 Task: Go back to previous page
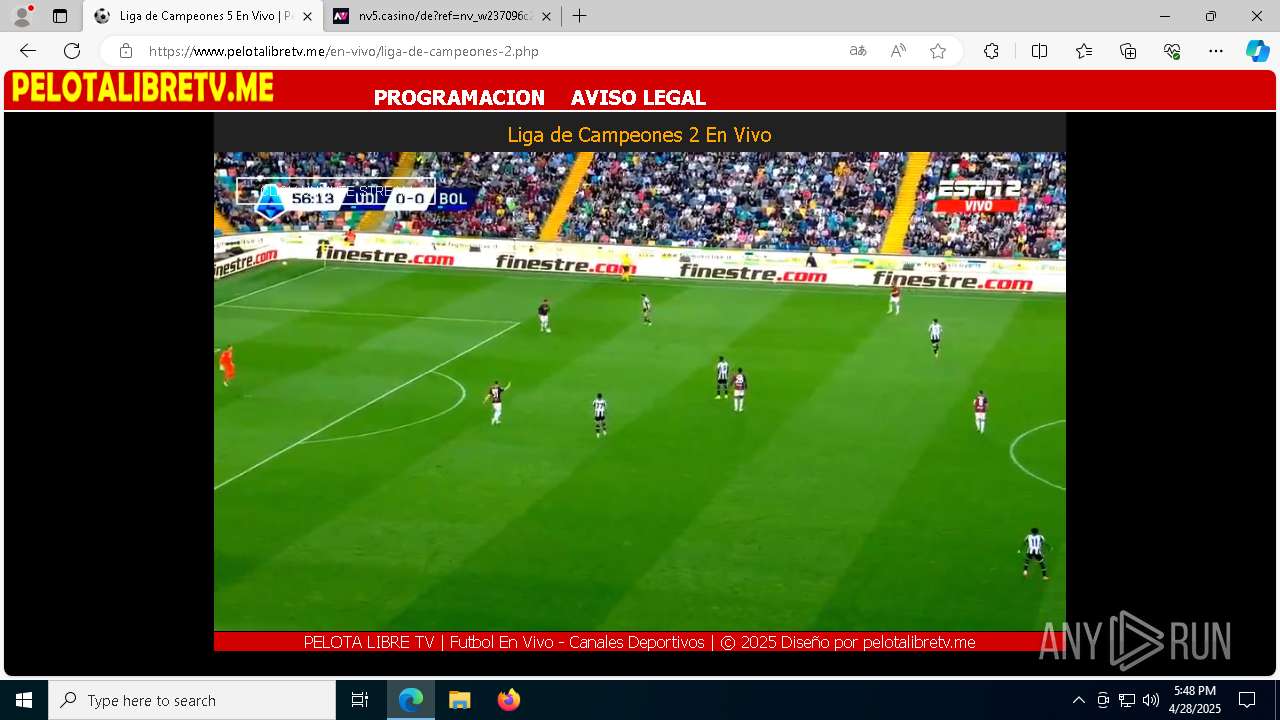28,51
